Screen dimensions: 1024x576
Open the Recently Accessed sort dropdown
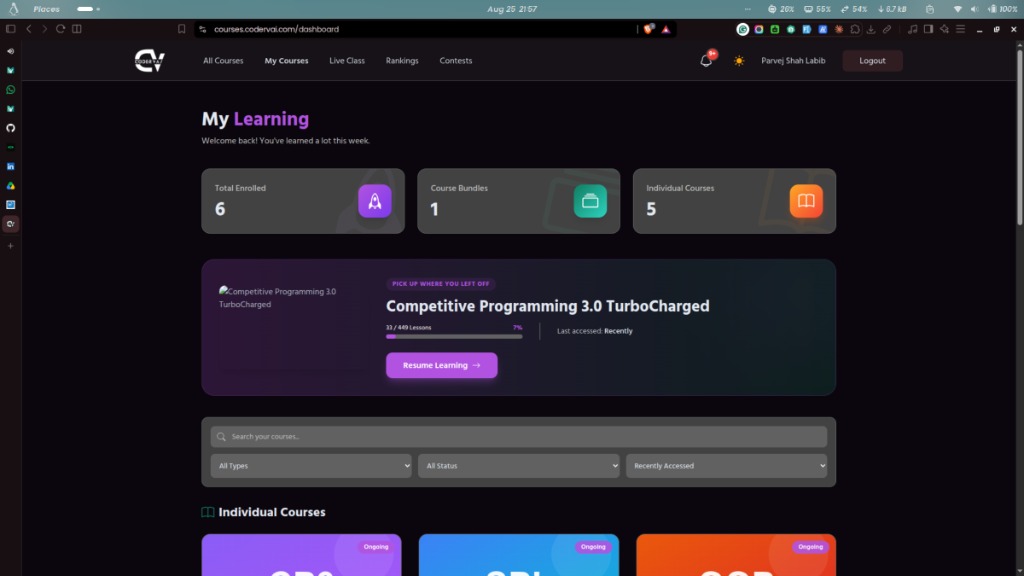(x=726, y=466)
